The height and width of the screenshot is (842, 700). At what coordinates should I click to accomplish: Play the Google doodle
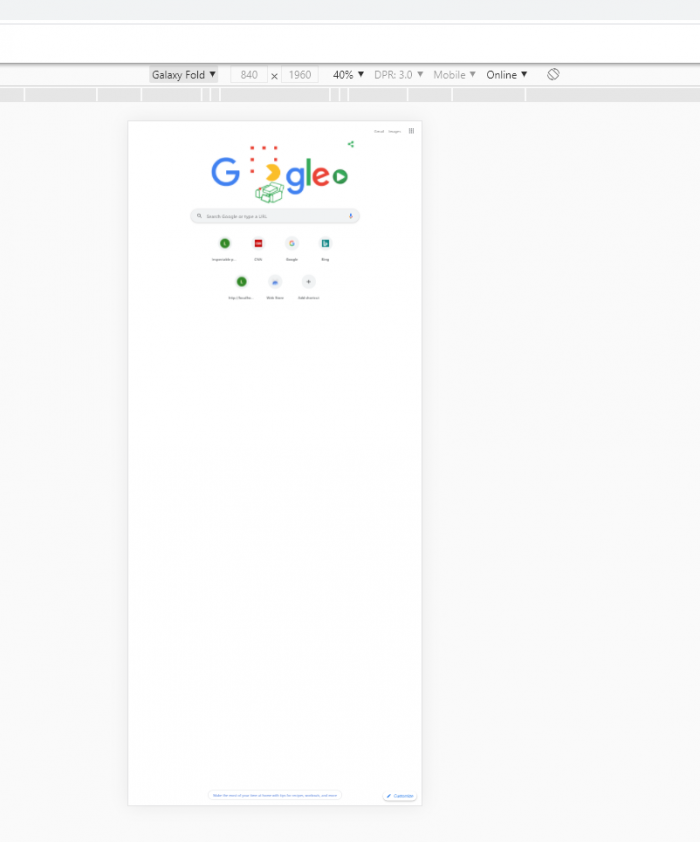coord(340,177)
